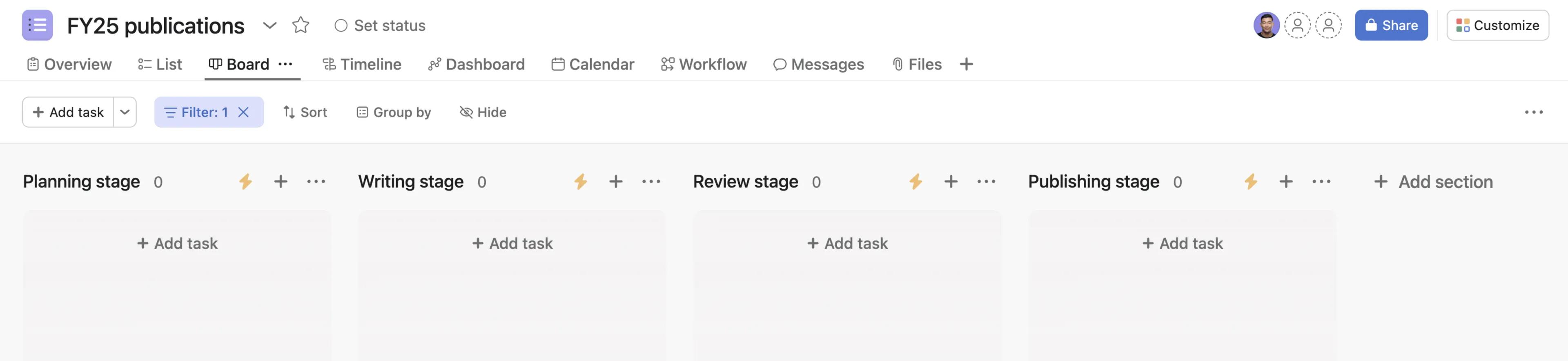Click the purple project list icon
Screen dimensions: 1568x361
pos(37,26)
